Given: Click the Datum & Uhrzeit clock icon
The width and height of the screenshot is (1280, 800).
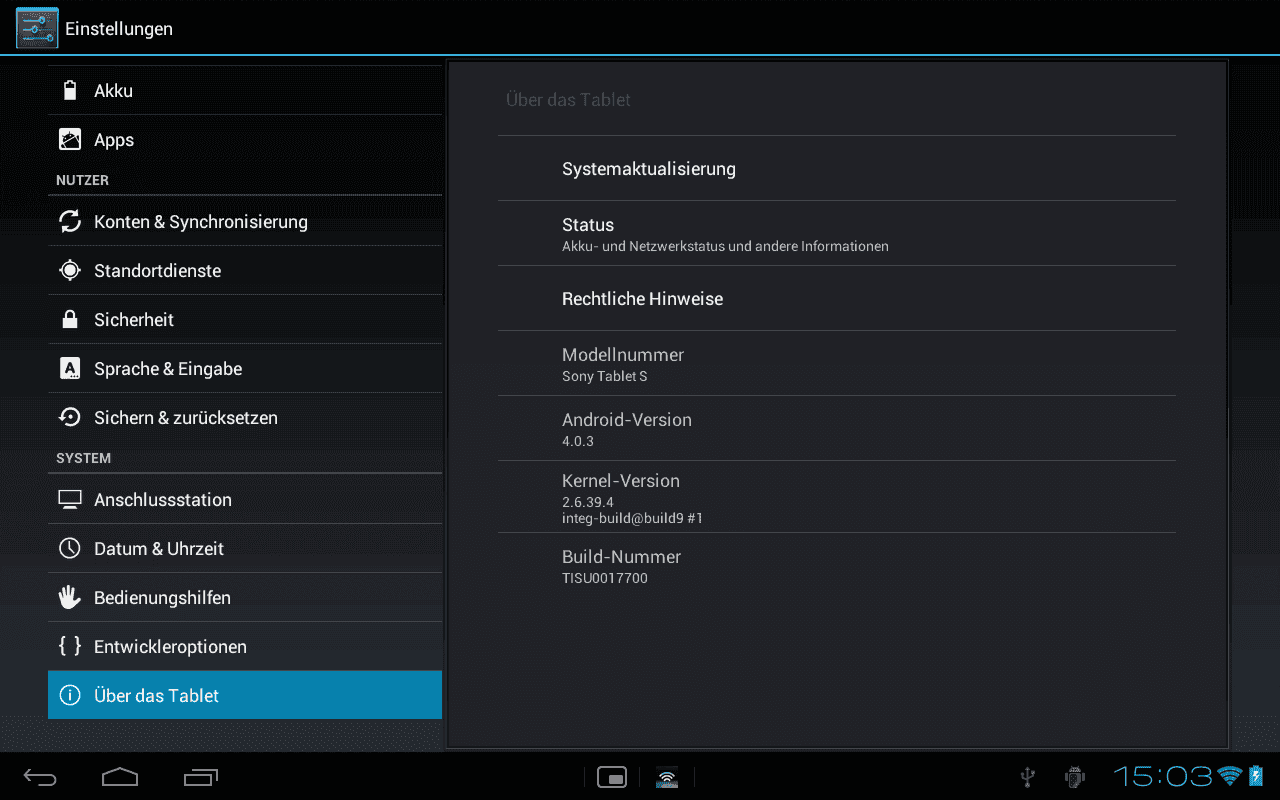Looking at the screenshot, I should (x=70, y=548).
